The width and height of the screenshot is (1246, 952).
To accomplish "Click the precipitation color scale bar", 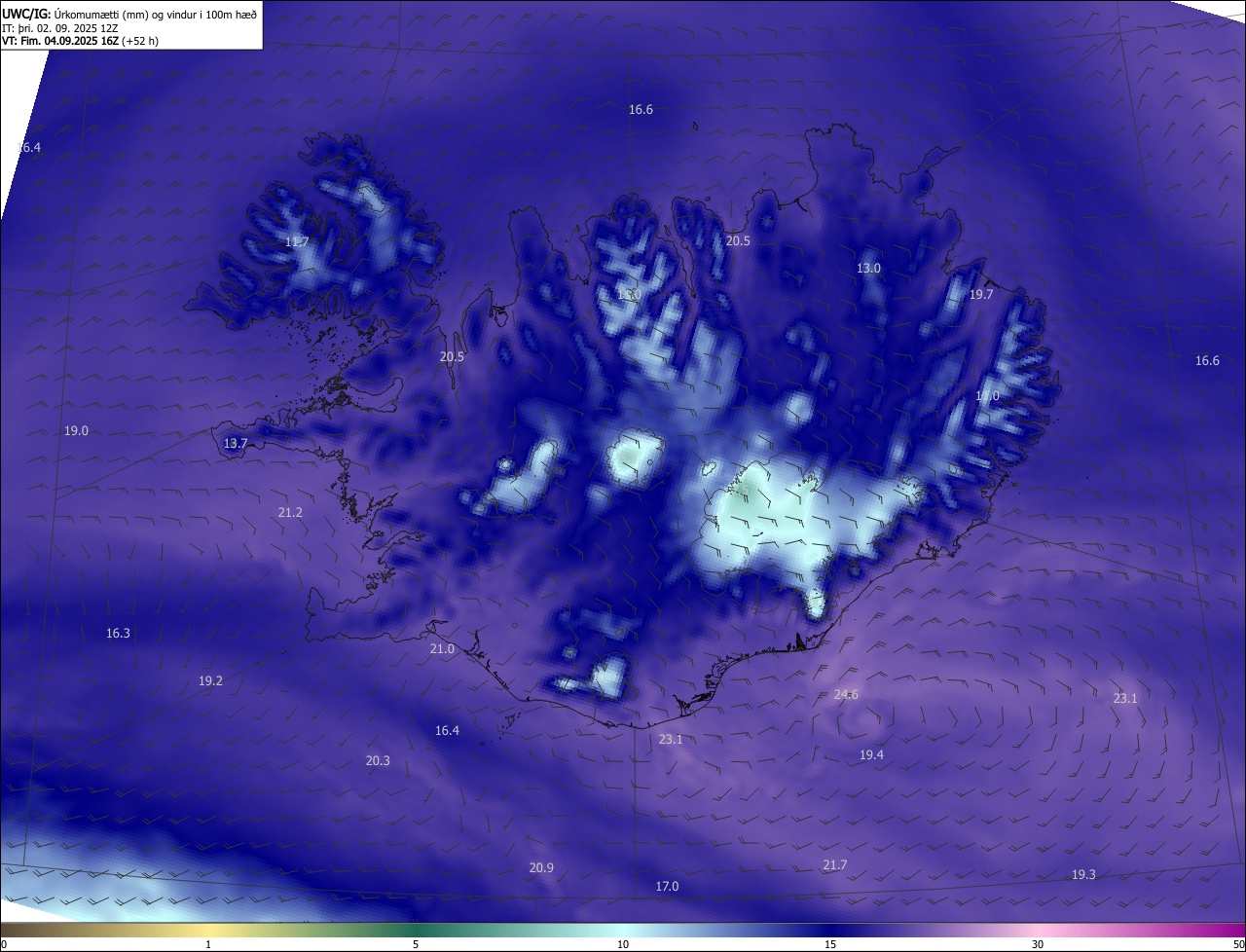I will coord(623,930).
